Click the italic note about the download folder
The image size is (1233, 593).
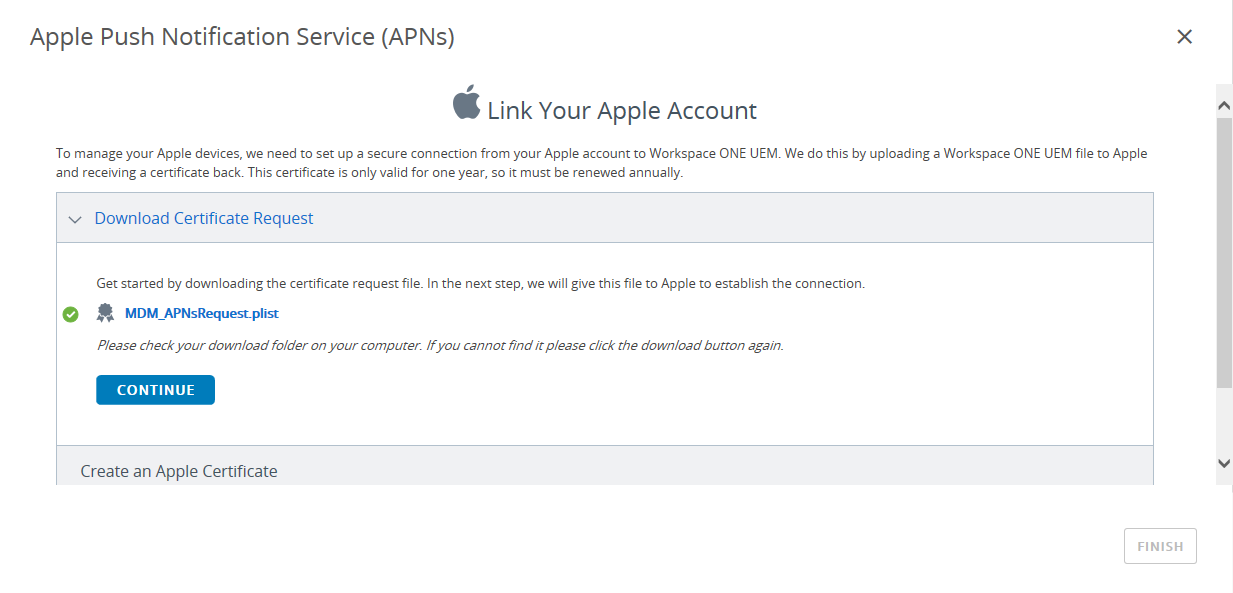coord(440,345)
